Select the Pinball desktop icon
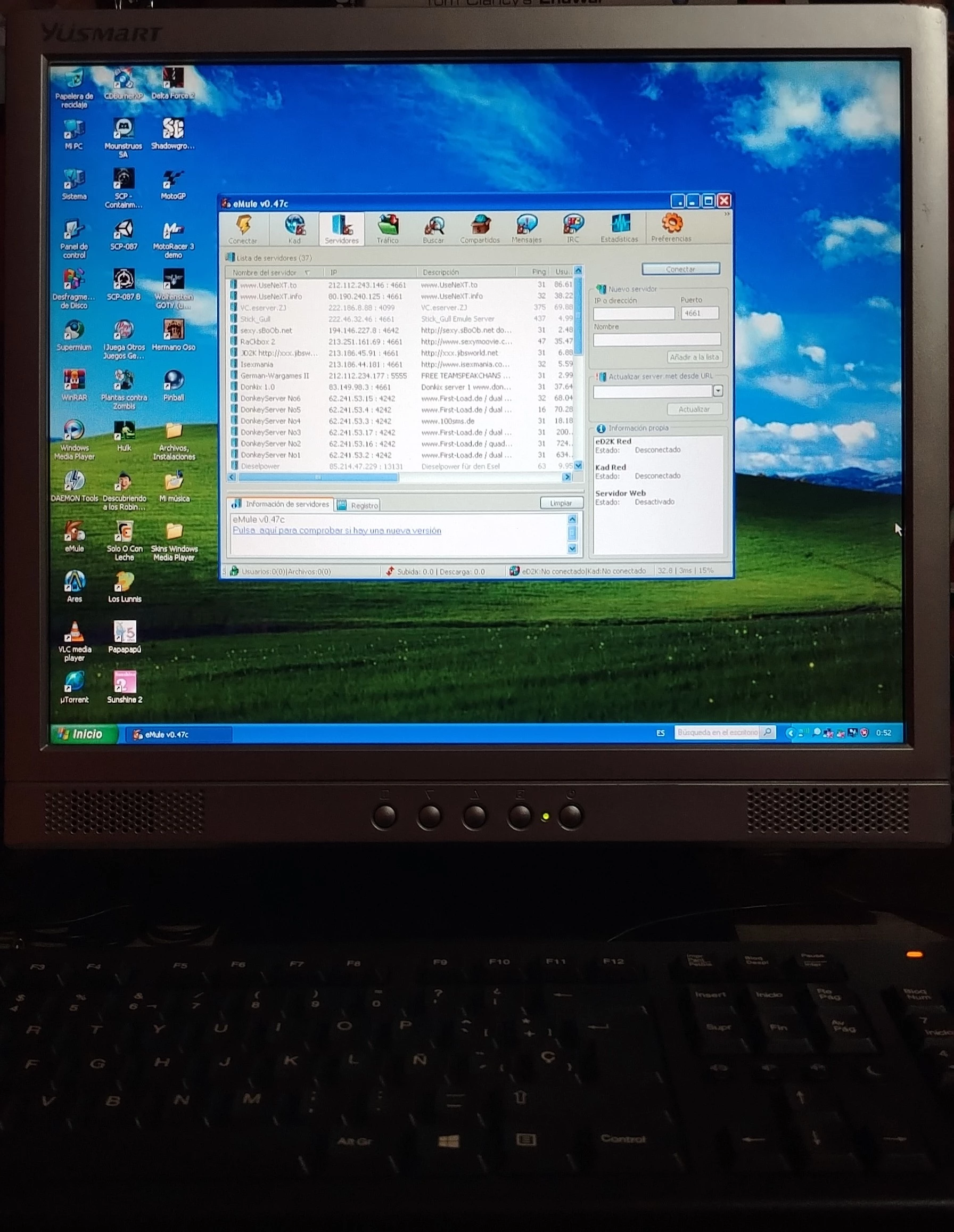The height and width of the screenshot is (1232, 954). [x=174, y=385]
